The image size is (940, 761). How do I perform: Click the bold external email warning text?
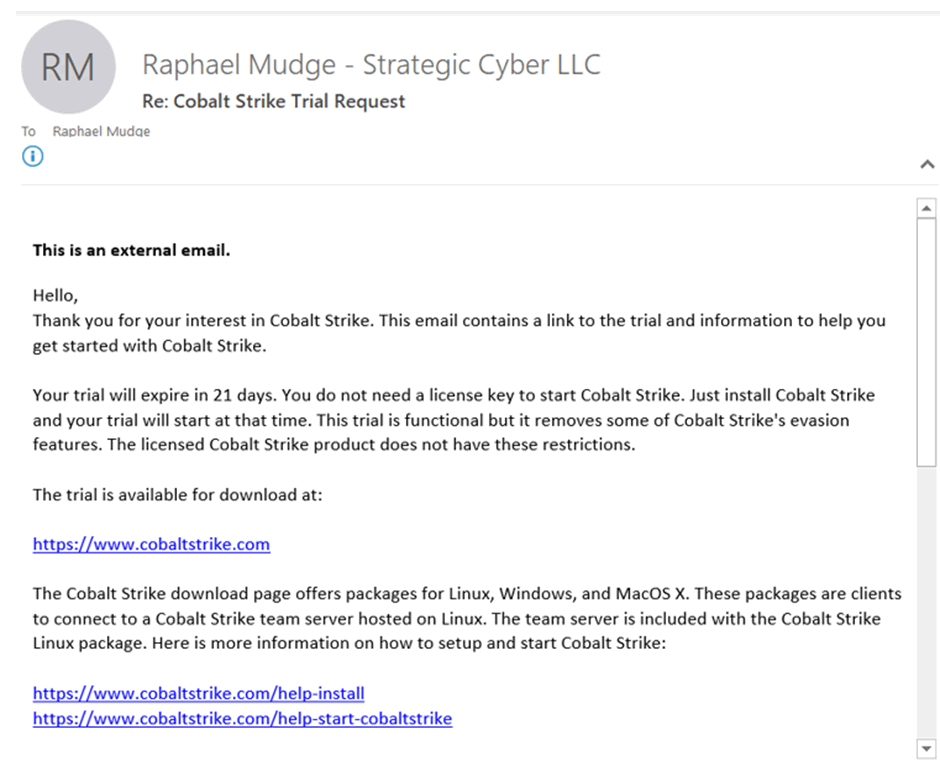click(x=131, y=250)
